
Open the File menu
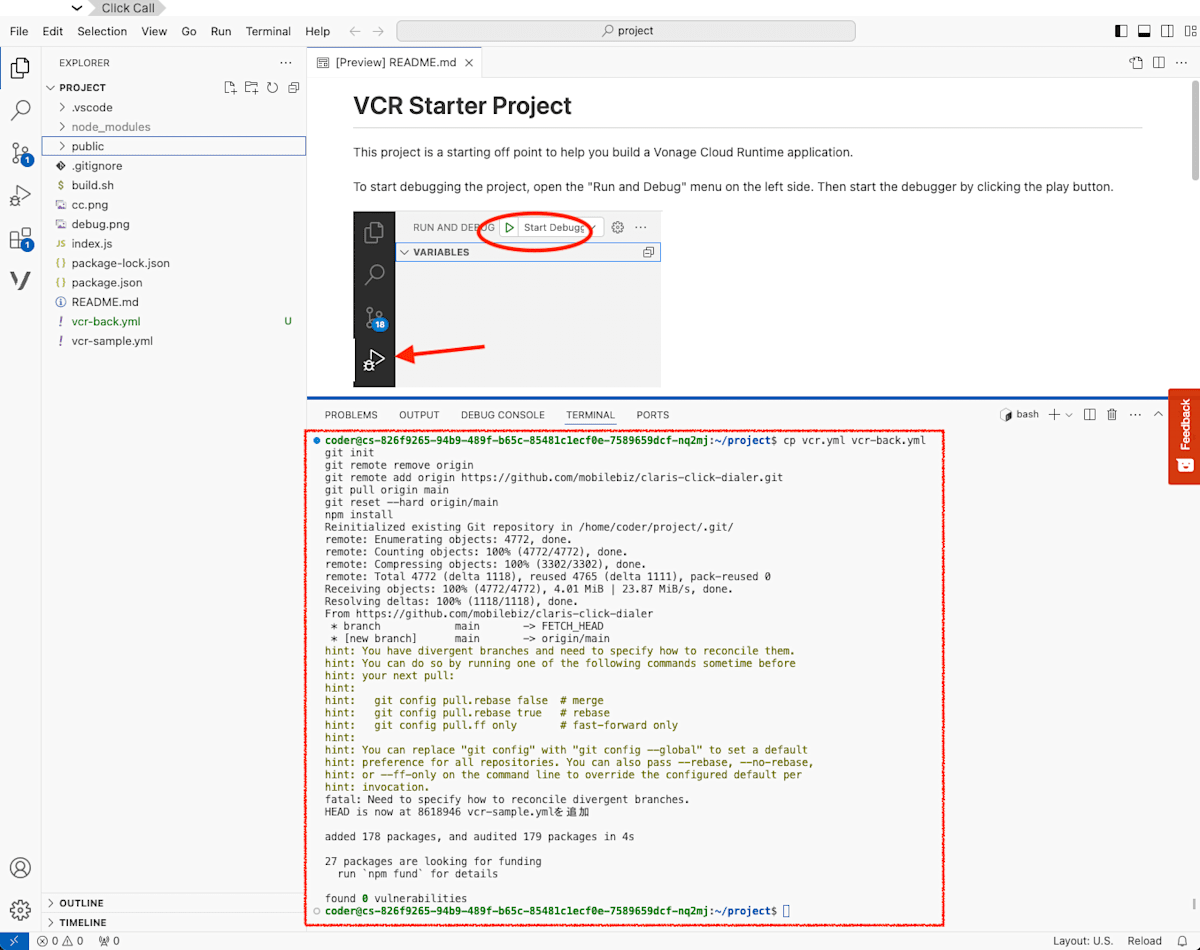(19, 31)
